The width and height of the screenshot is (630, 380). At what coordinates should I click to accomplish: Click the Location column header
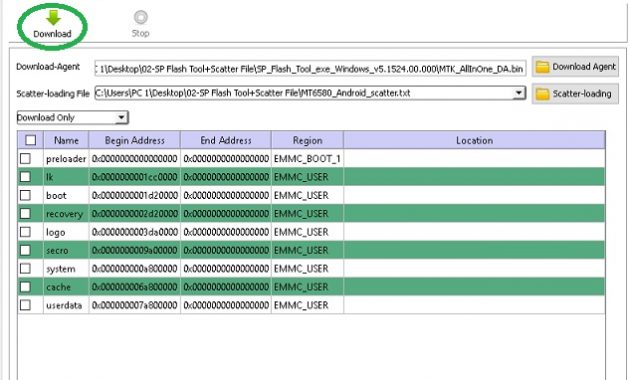(x=474, y=140)
